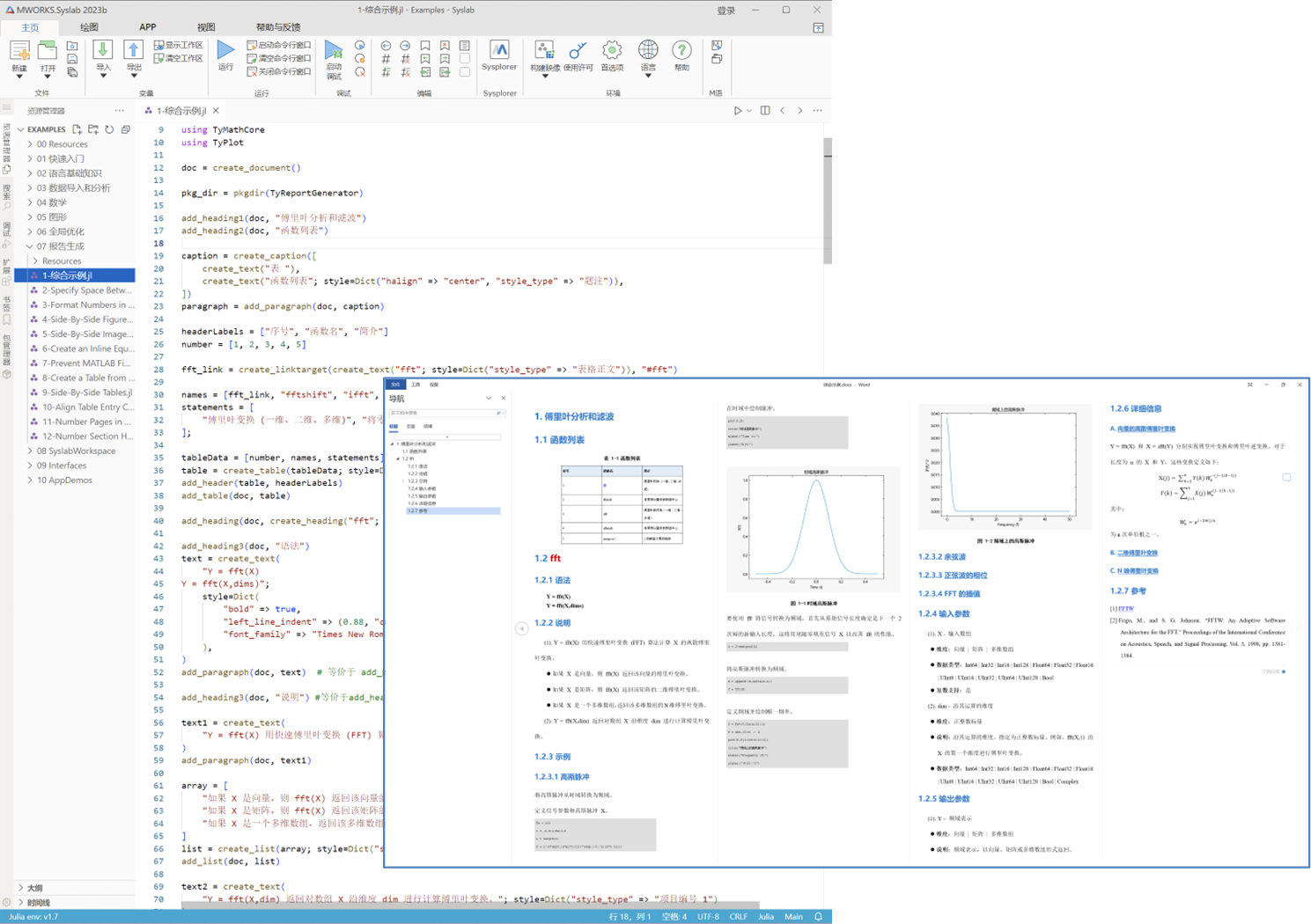Click the 使用许可 license key icon
Image resolution: width=1311 pixels, height=924 pixels.
(578, 51)
